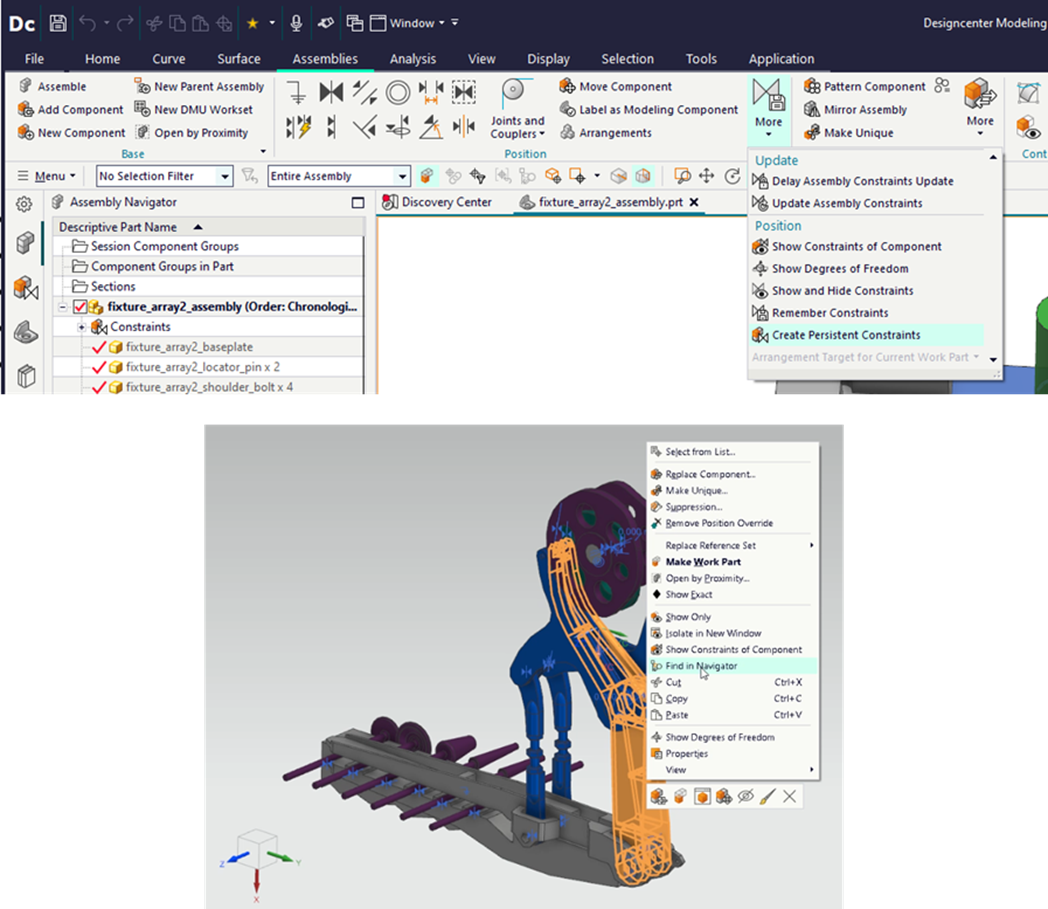Click the Rotate view icon in toolbar

click(733, 176)
